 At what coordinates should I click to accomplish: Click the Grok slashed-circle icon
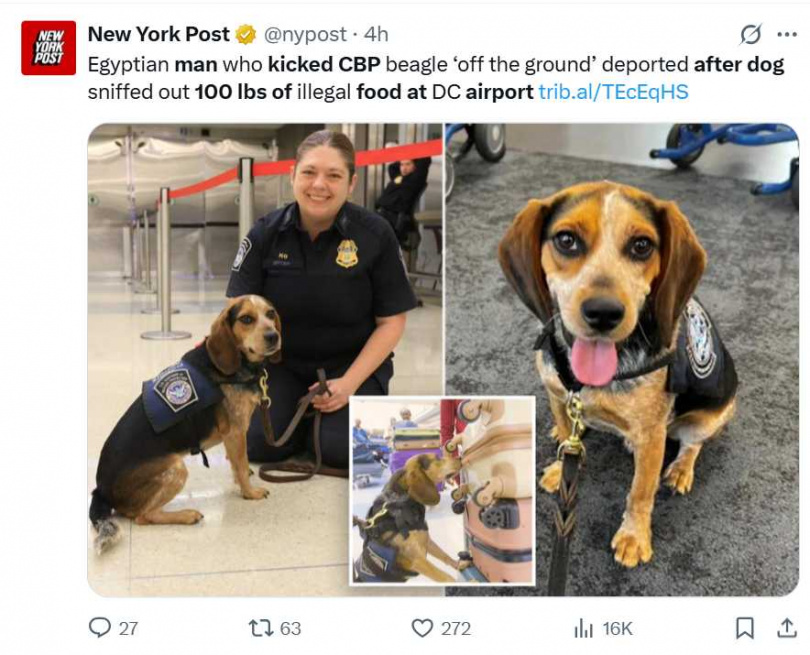[x=750, y=35]
